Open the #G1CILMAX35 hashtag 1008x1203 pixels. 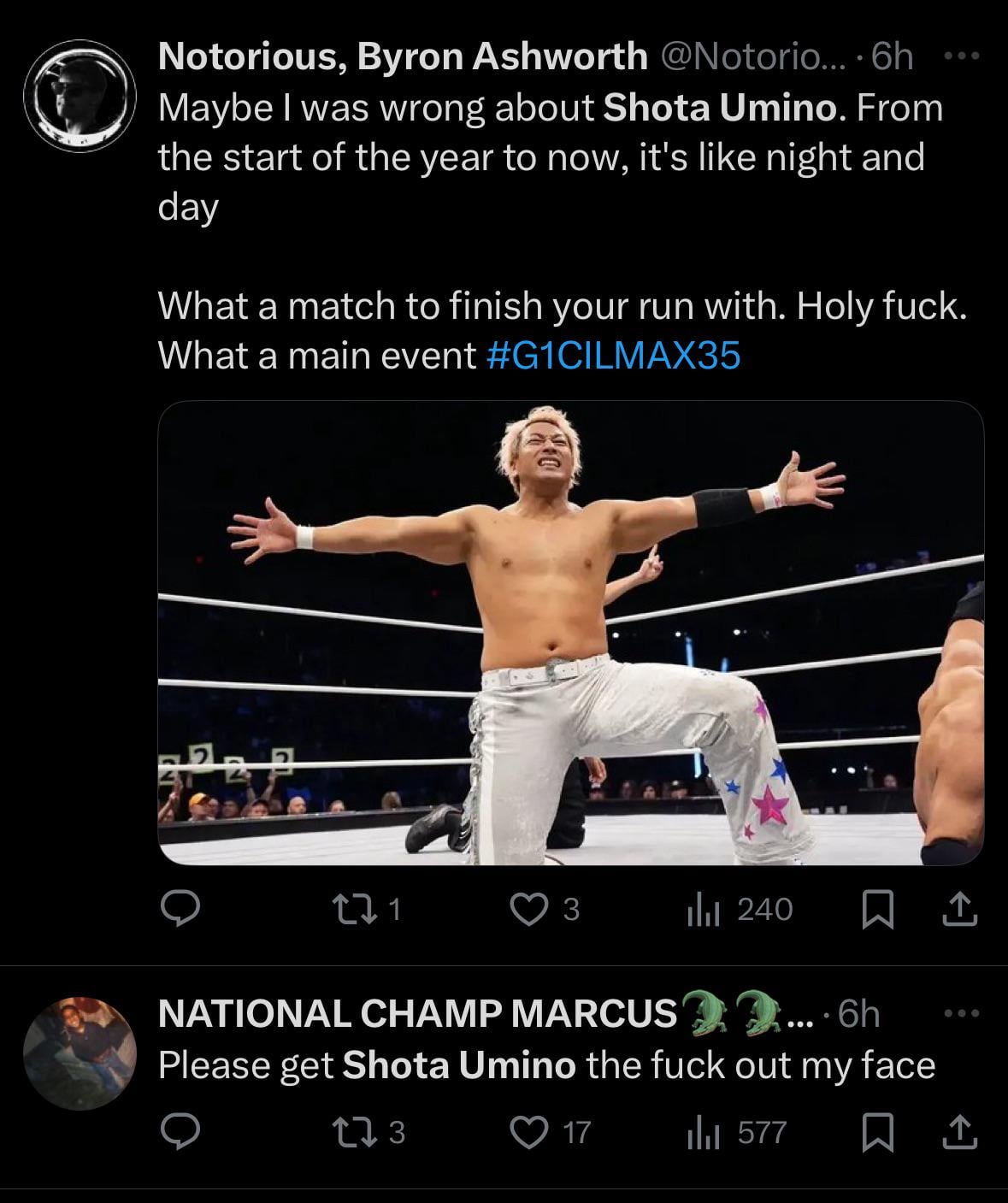(x=613, y=356)
